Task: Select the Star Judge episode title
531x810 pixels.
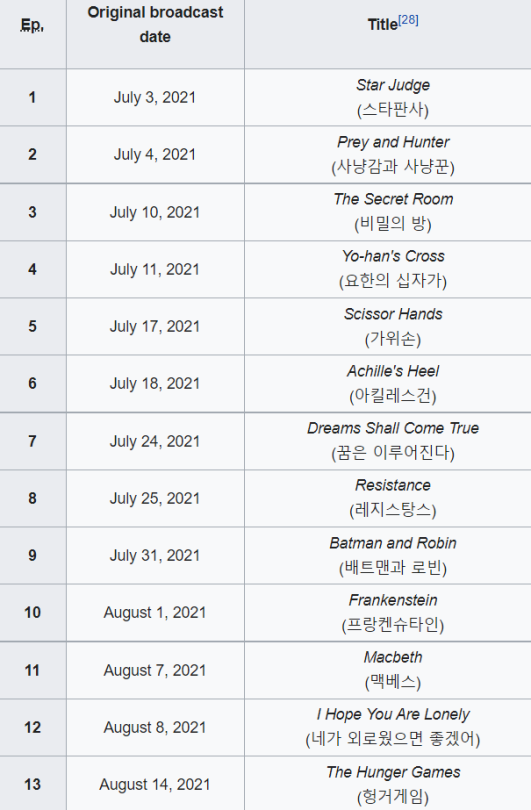Action: pyautogui.click(x=393, y=85)
